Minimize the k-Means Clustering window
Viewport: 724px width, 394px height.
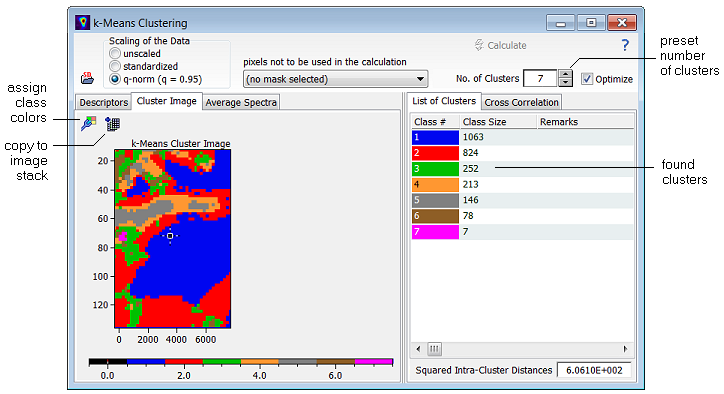[561, 23]
